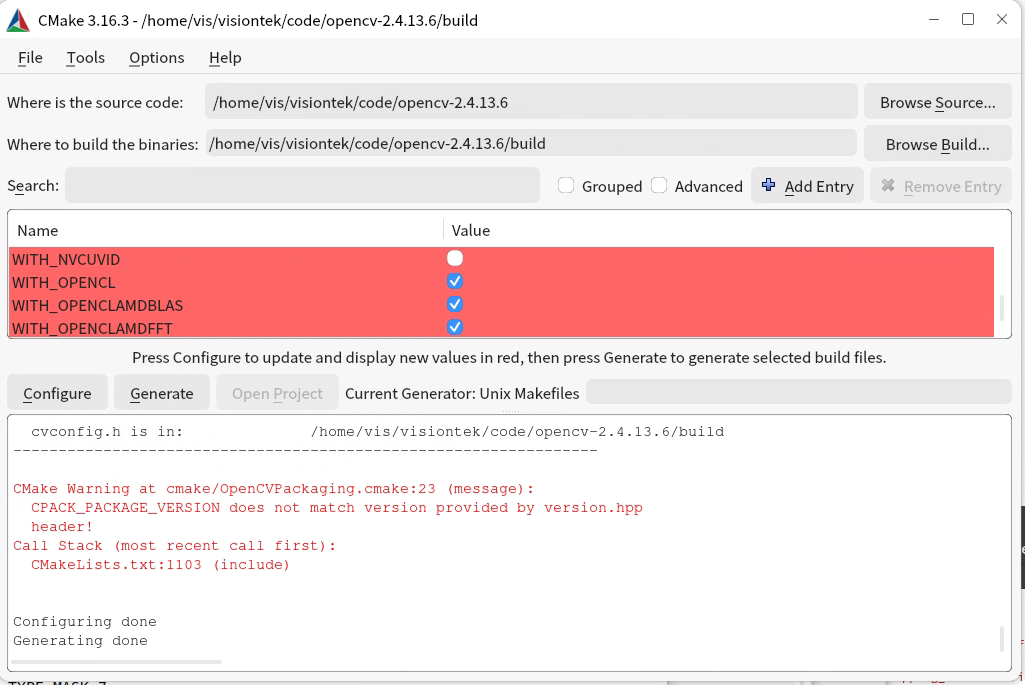Click the plus icon on Add Entry

(x=769, y=186)
